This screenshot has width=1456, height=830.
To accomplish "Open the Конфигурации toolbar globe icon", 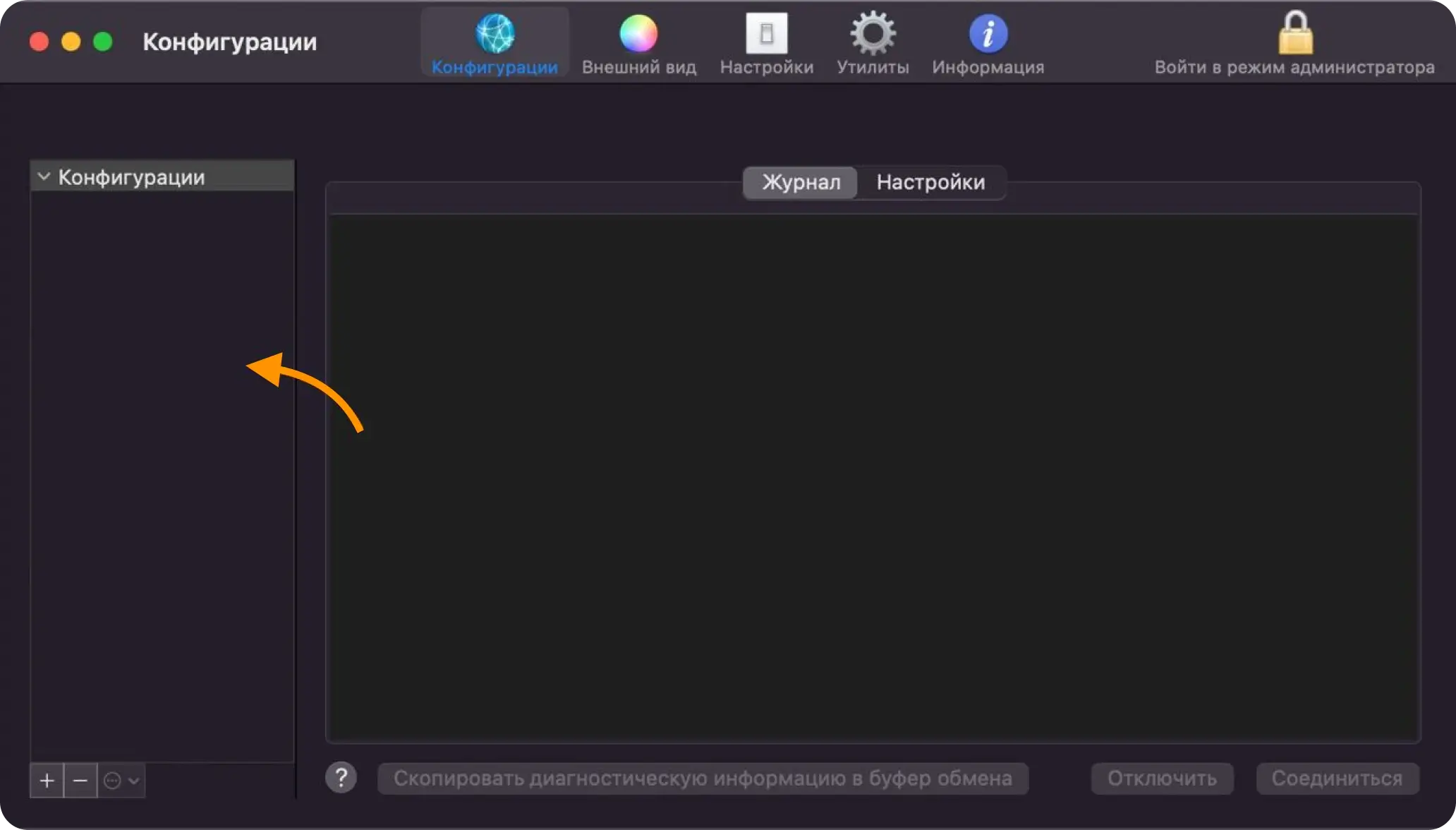I will [x=495, y=33].
